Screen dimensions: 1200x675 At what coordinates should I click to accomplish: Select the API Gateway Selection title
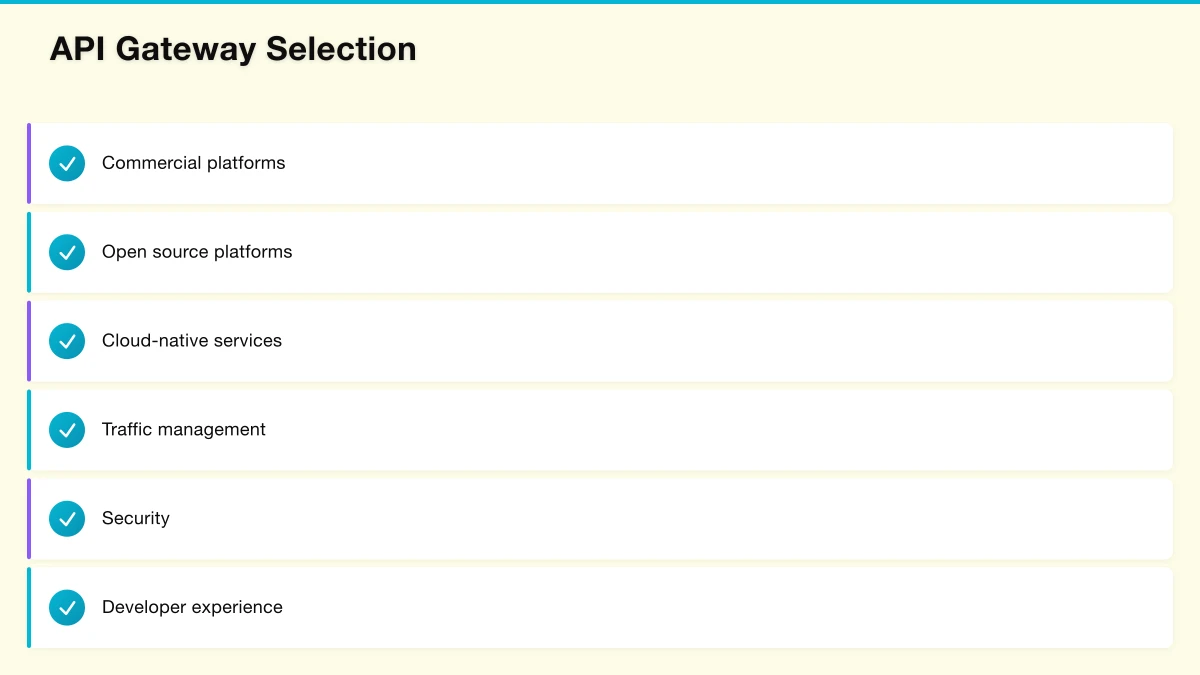click(233, 49)
